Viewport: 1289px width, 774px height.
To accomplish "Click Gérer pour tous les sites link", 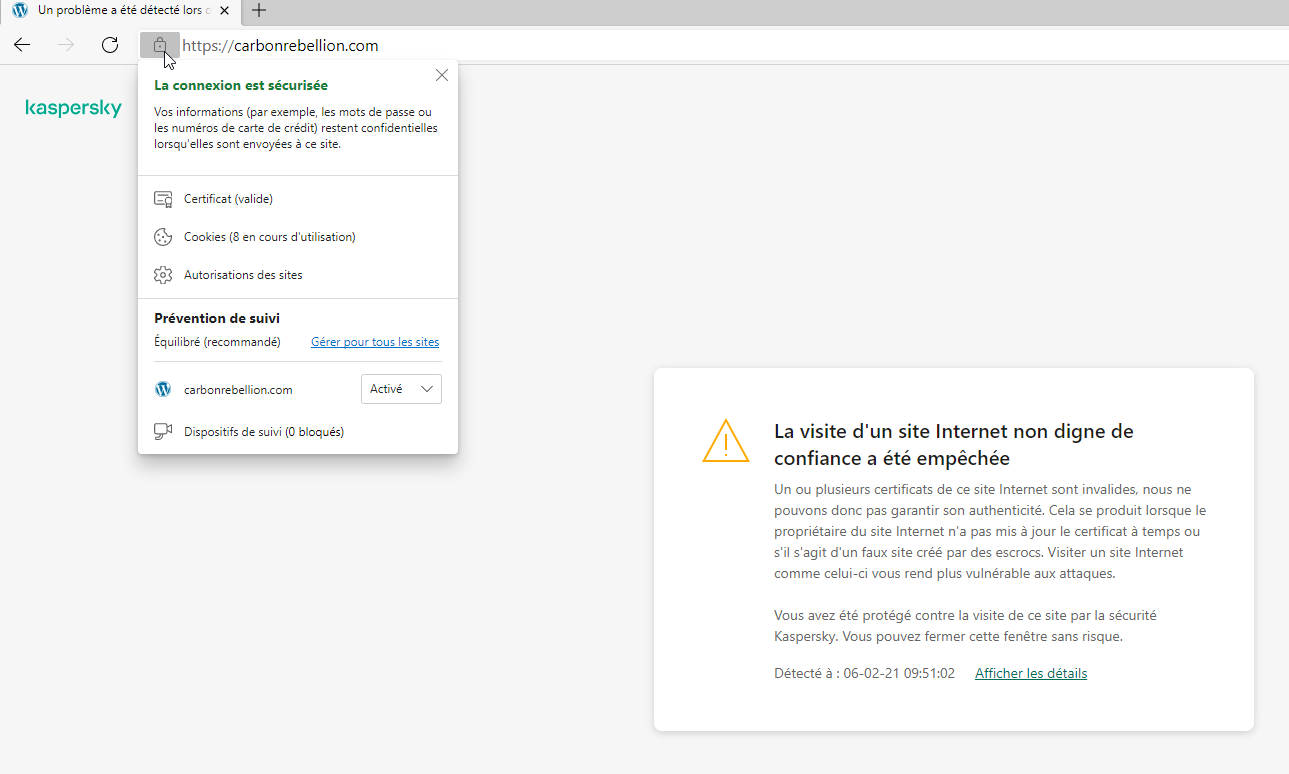I will tap(375, 342).
